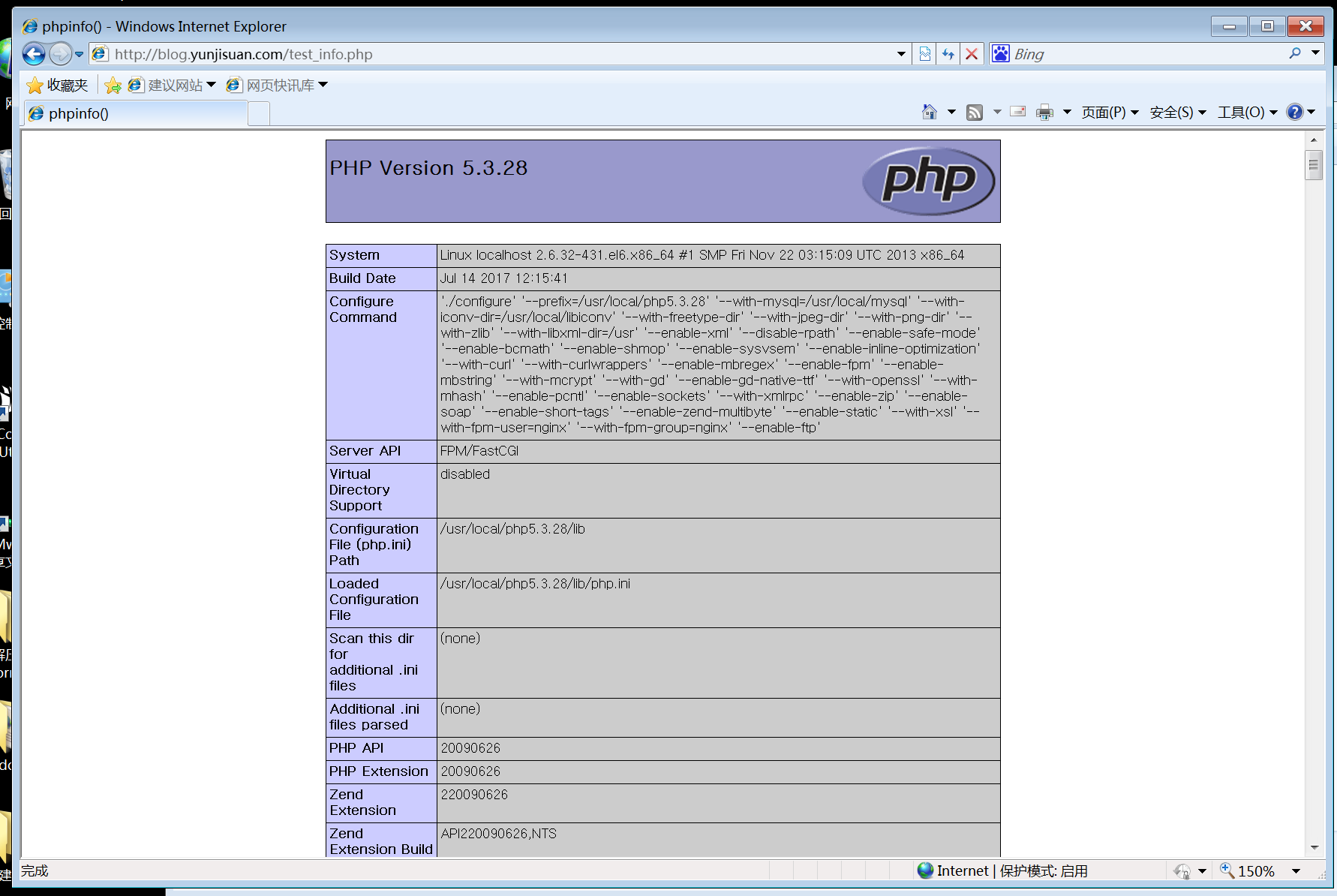Click the Print icon
The image size is (1337, 896).
pyautogui.click(x=1044, y=113)
